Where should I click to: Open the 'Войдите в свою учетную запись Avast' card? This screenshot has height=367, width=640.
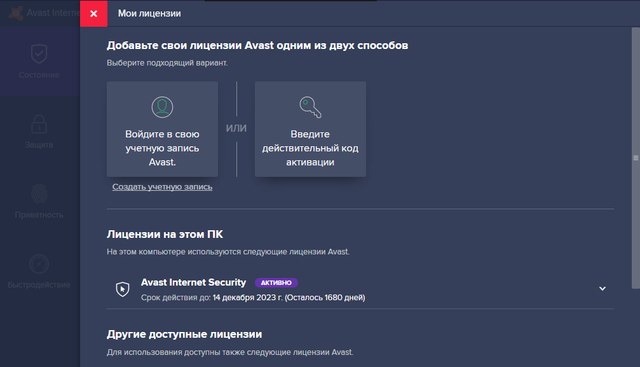(162, 129)
